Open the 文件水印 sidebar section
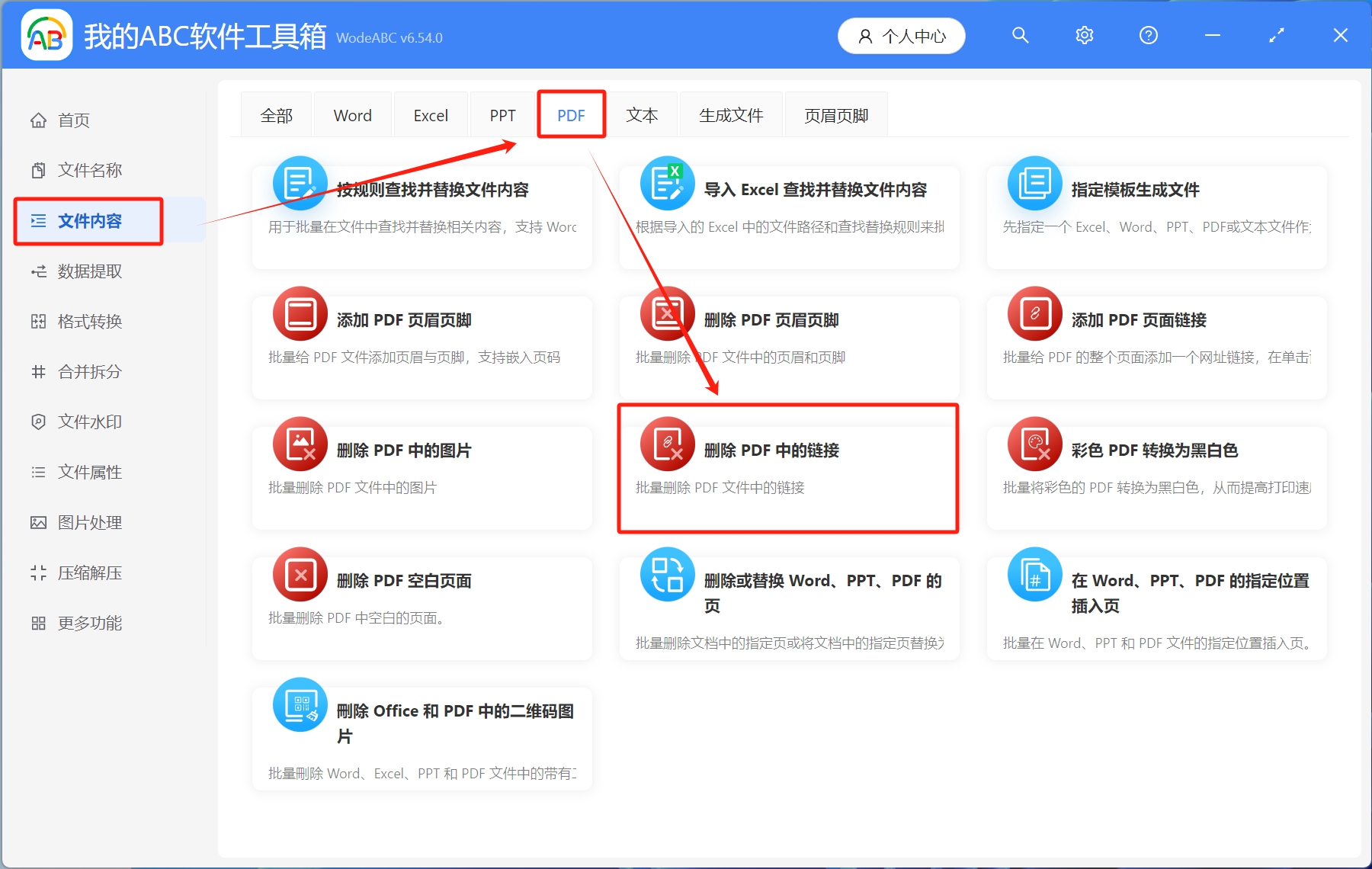 click(x=88, y=422)
